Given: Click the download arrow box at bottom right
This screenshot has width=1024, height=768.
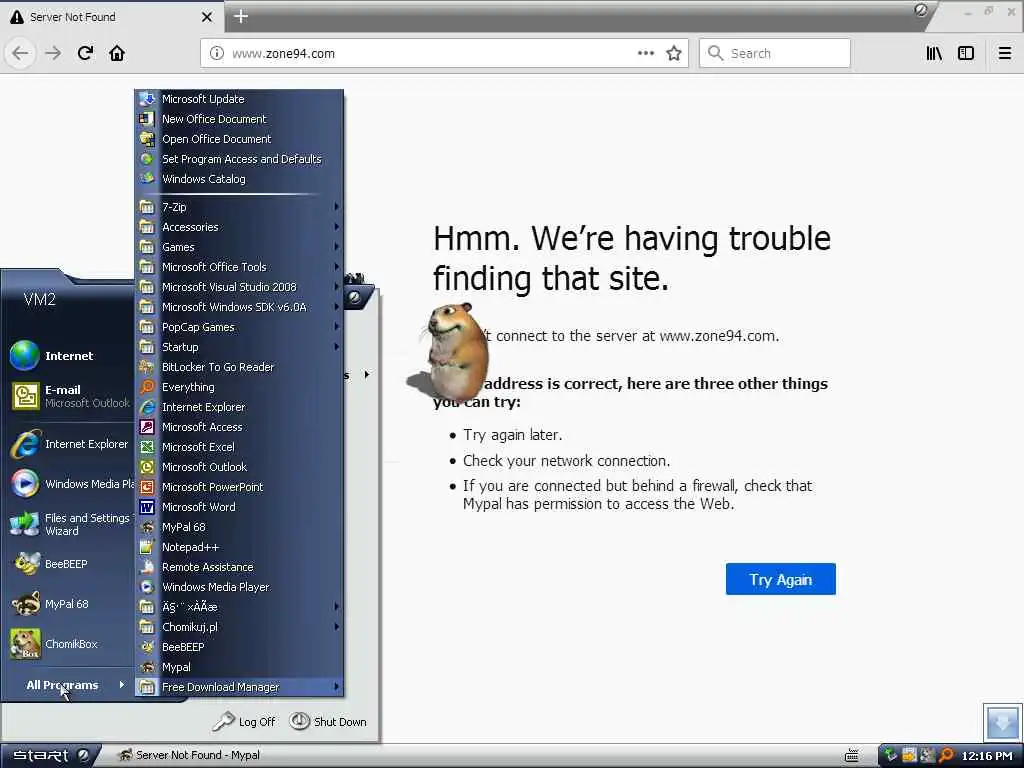Looking at the screenshot, I should 1002,722.
